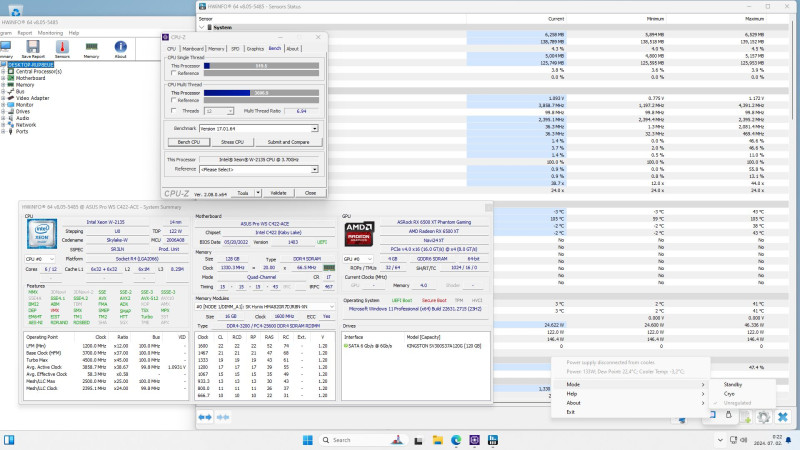Click the taskbar Search box
Viewport: 800px width, 450px height.
tap(362, 440)
